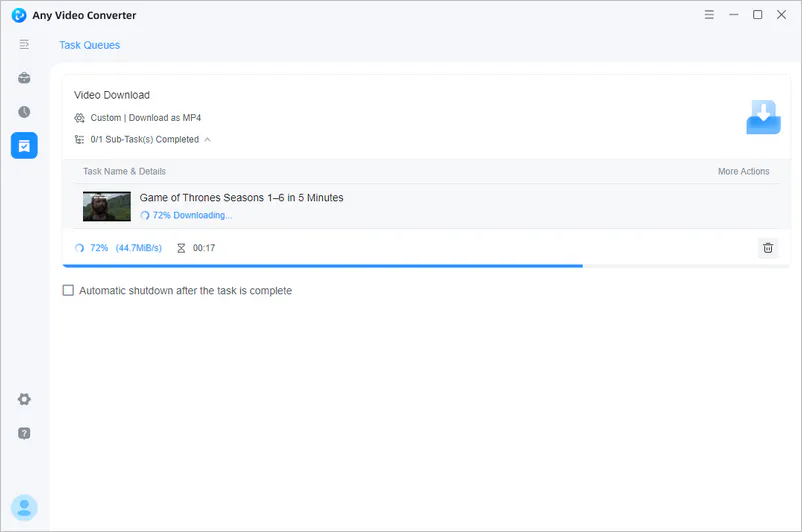This screenshot has width=802, height=532.
Task: Minimize the Any Video Converter window
Action: tap(733, 15)
